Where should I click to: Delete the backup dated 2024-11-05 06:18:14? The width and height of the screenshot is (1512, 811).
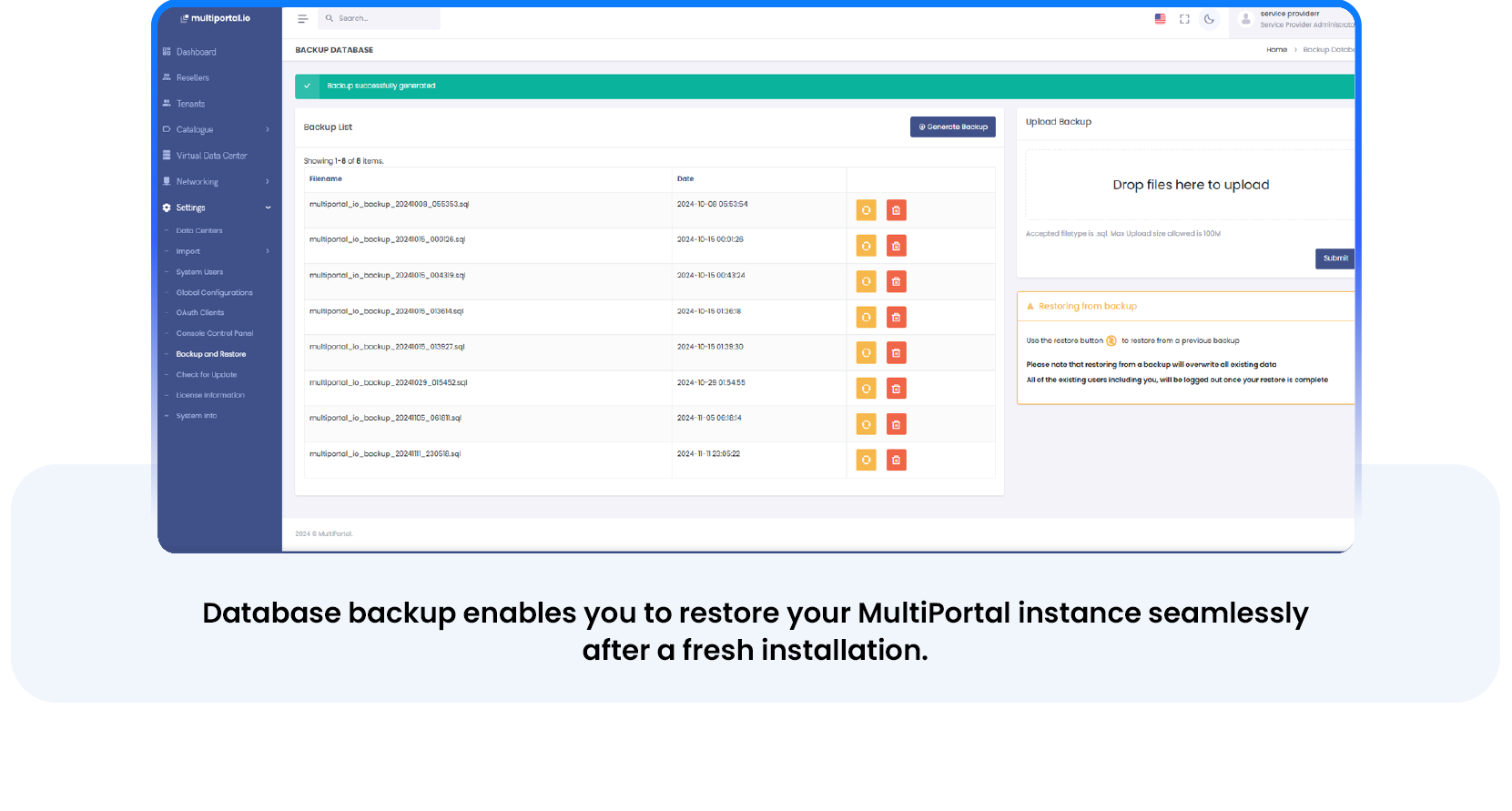(x=897, y=424)
